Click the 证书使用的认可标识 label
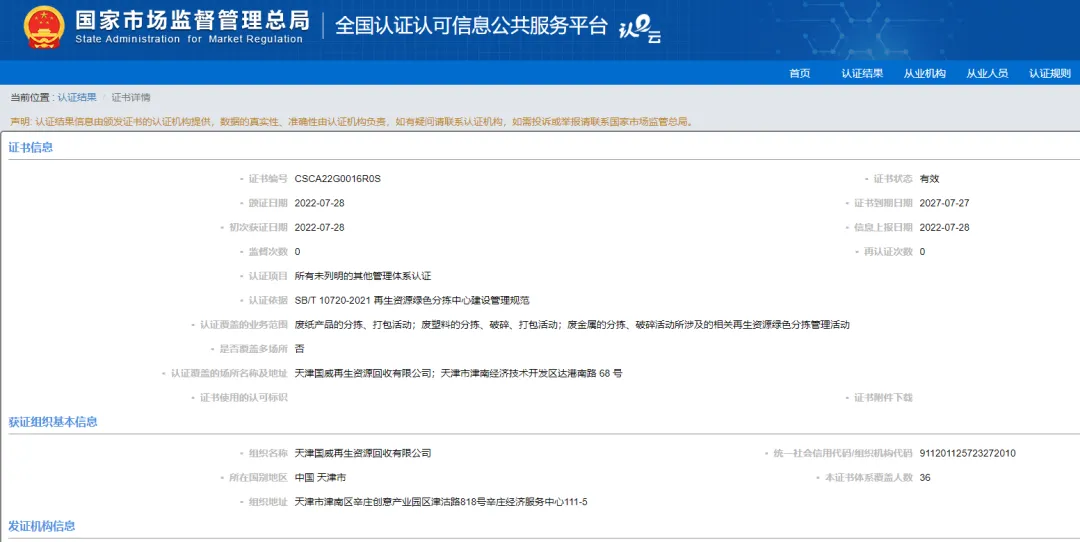Viewport: 1080px width, 542px height. coord(244,398)
